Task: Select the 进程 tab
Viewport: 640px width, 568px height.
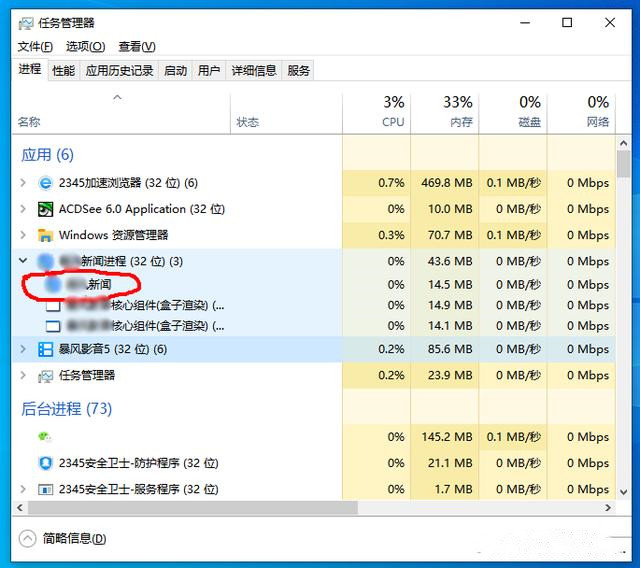Action: [x=30, y=69]
